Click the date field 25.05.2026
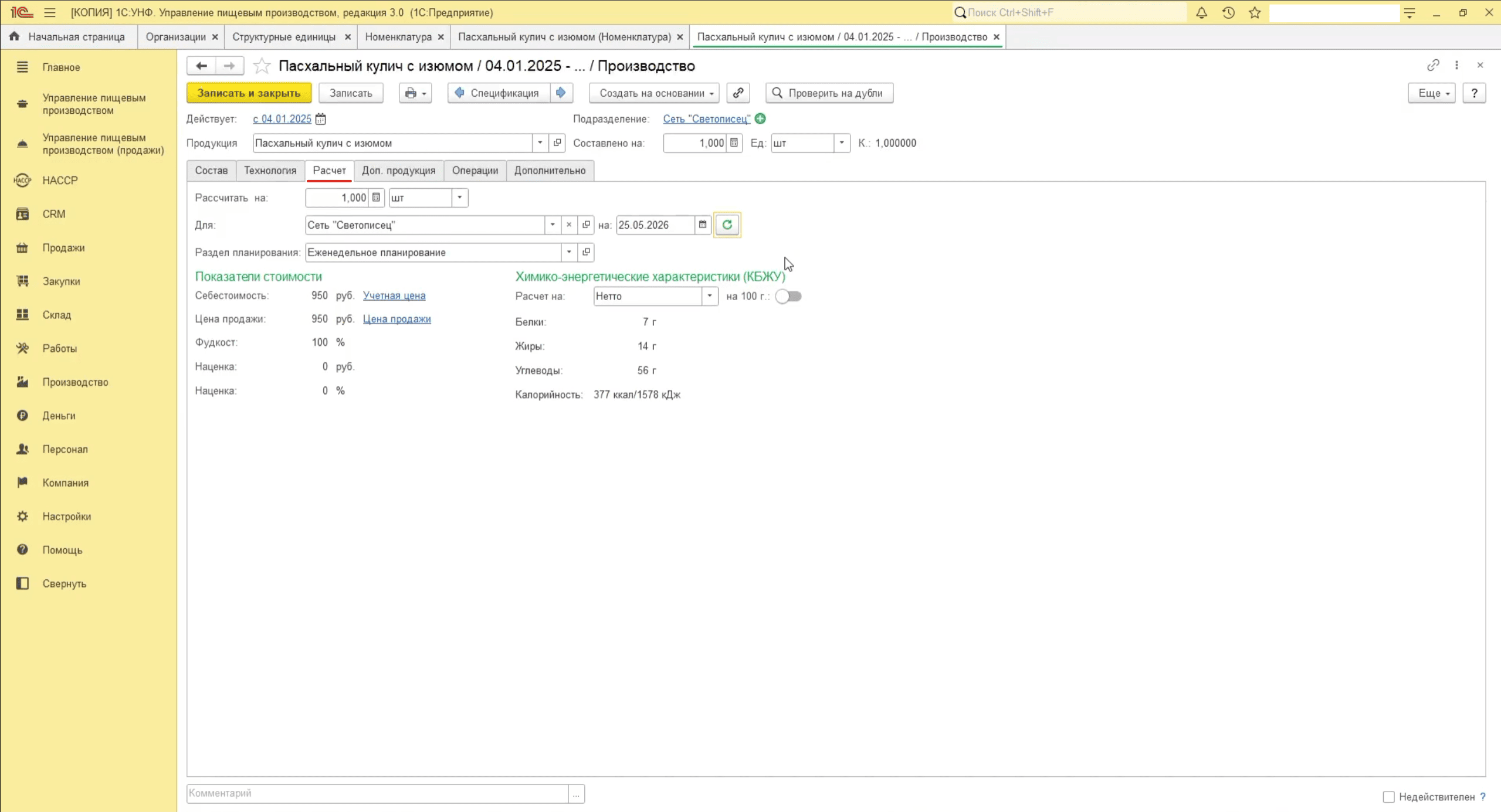1501x812 pixels. 656,225
